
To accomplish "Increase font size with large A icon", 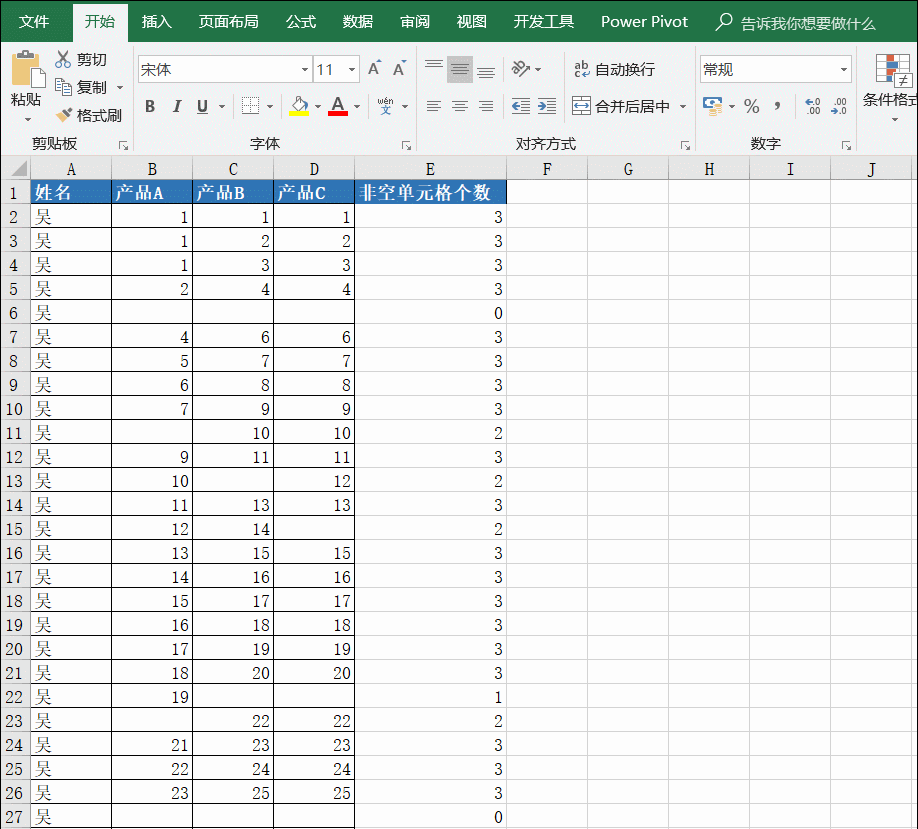I will (x=375, y=68).
